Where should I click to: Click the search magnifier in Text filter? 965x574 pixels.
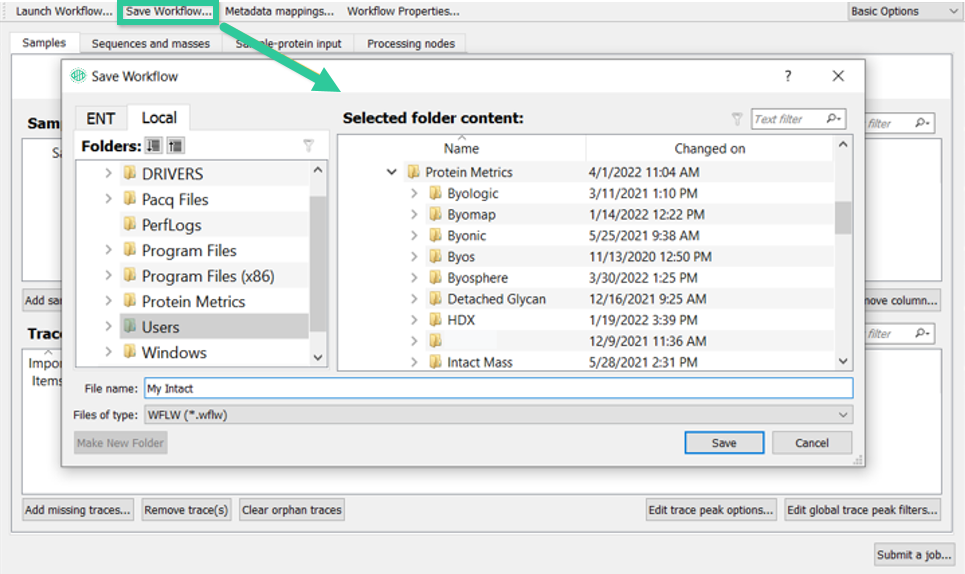pyautogui.click(x=833, y=119)
